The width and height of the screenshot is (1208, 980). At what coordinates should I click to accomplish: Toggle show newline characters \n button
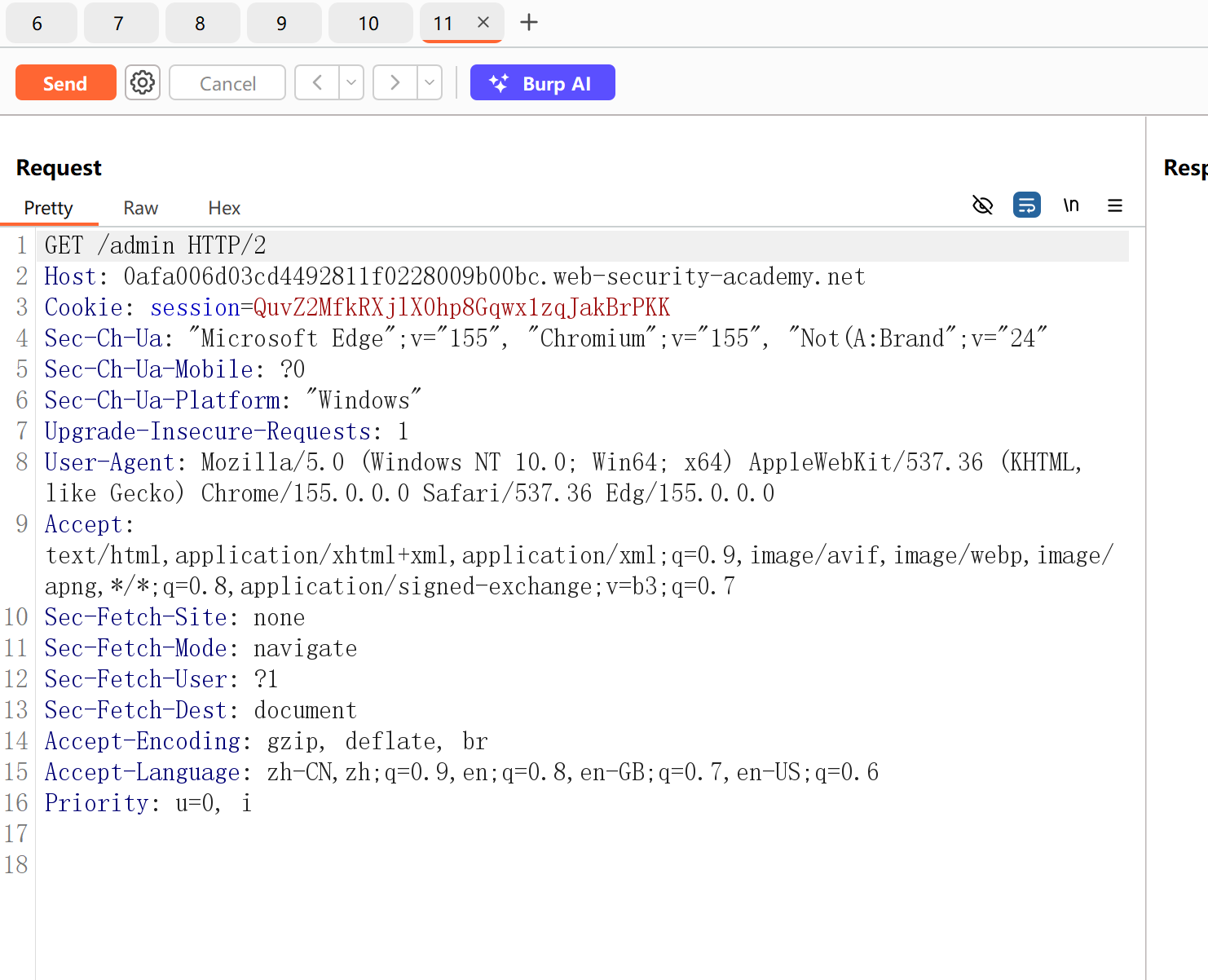point(1071,205)
